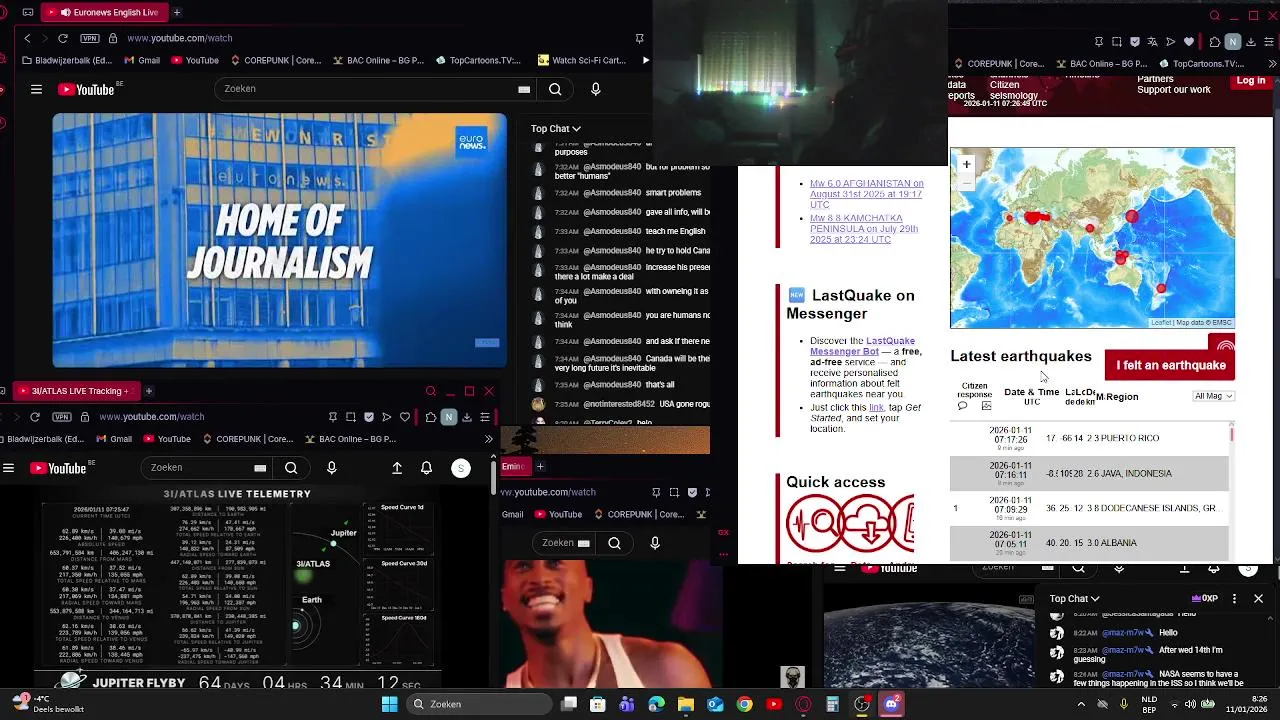Reload the 3I/ATLAS tracking page
The height and width of the screenshot is (720, 1280).
tap(35, 417)
